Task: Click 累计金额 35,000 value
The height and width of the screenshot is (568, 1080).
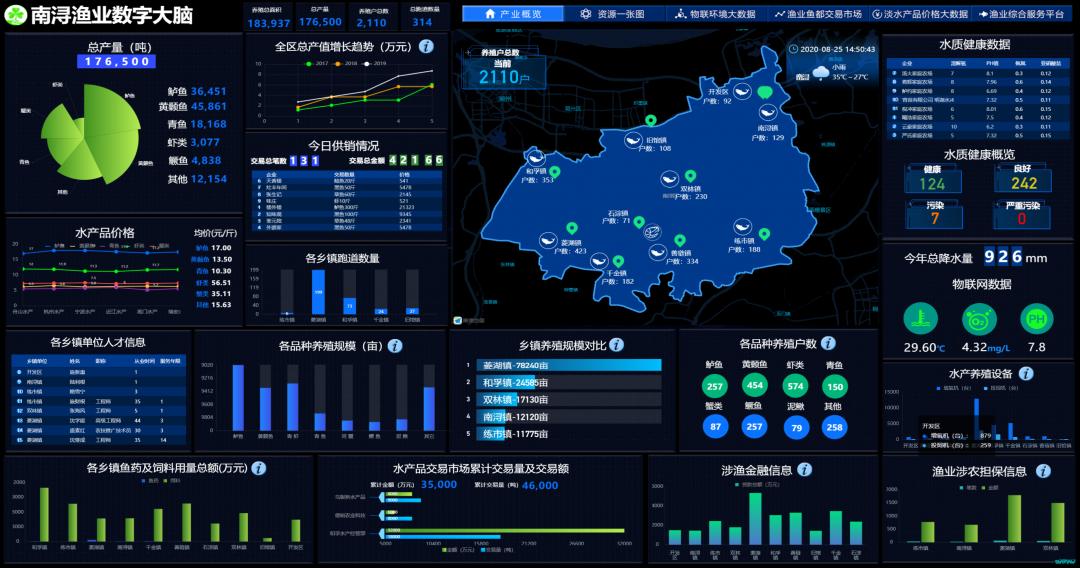Action: click(439, 485)
